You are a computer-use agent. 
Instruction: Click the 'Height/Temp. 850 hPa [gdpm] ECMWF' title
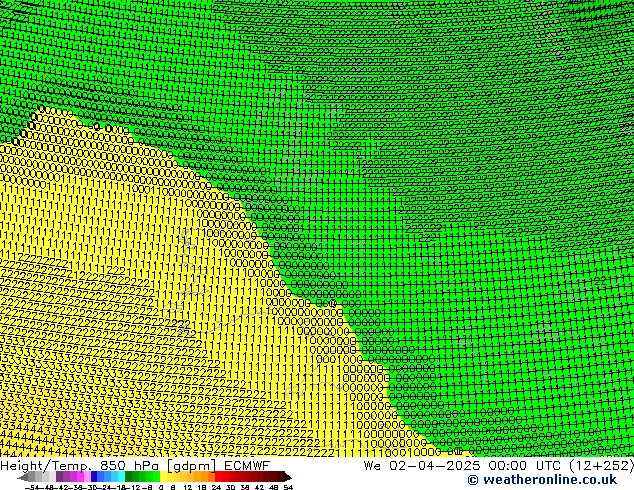[135, 465]
